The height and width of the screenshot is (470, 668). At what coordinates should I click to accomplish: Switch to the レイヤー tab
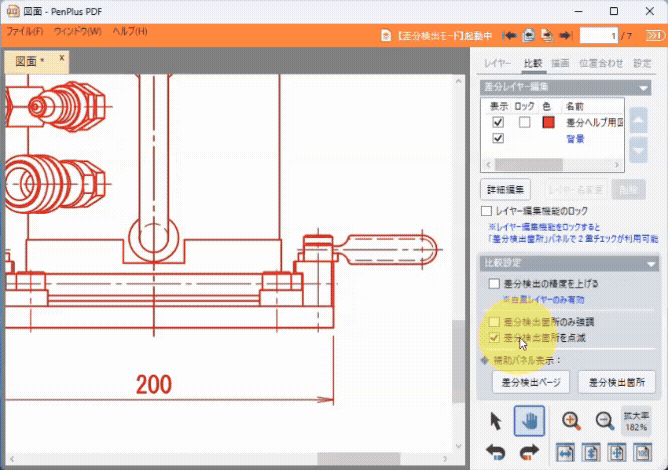tap(498, 63)
